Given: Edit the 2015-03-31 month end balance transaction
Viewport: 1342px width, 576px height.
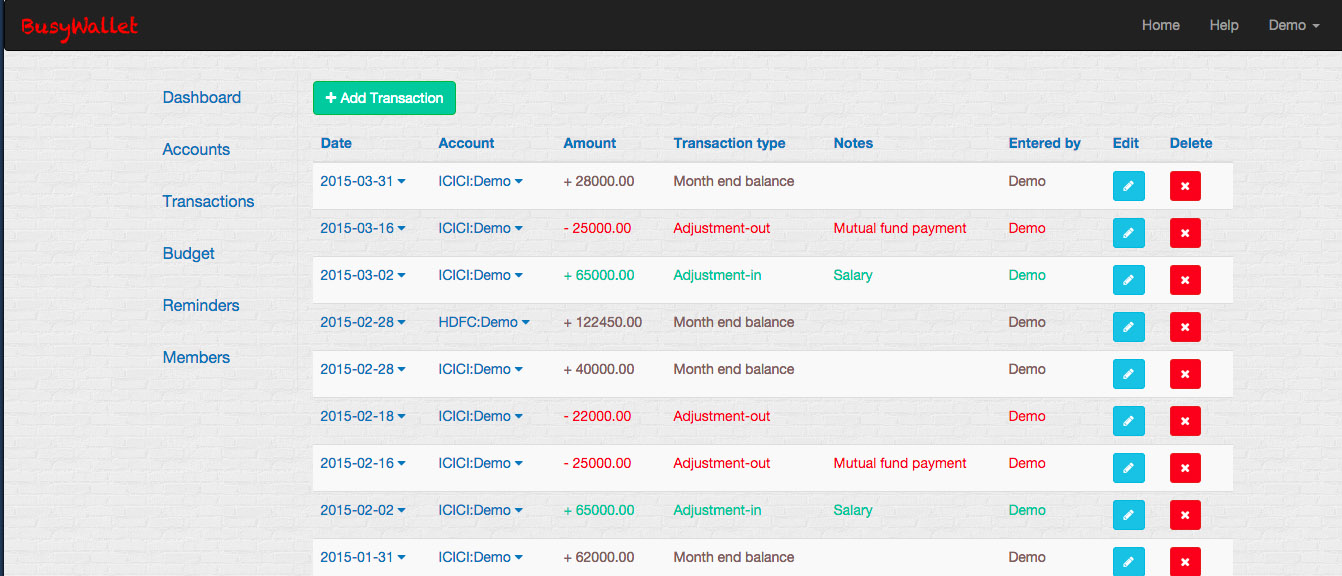Looking at the screenshot, I should pyautogui.click(x=1128, y=186).
